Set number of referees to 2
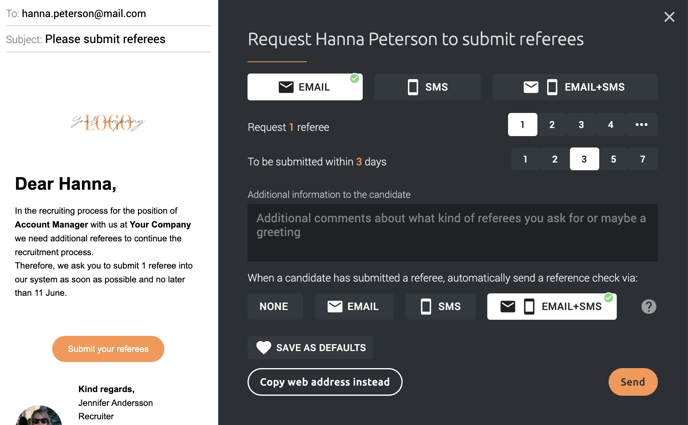 pyautogui.click(x=552, y=125)
